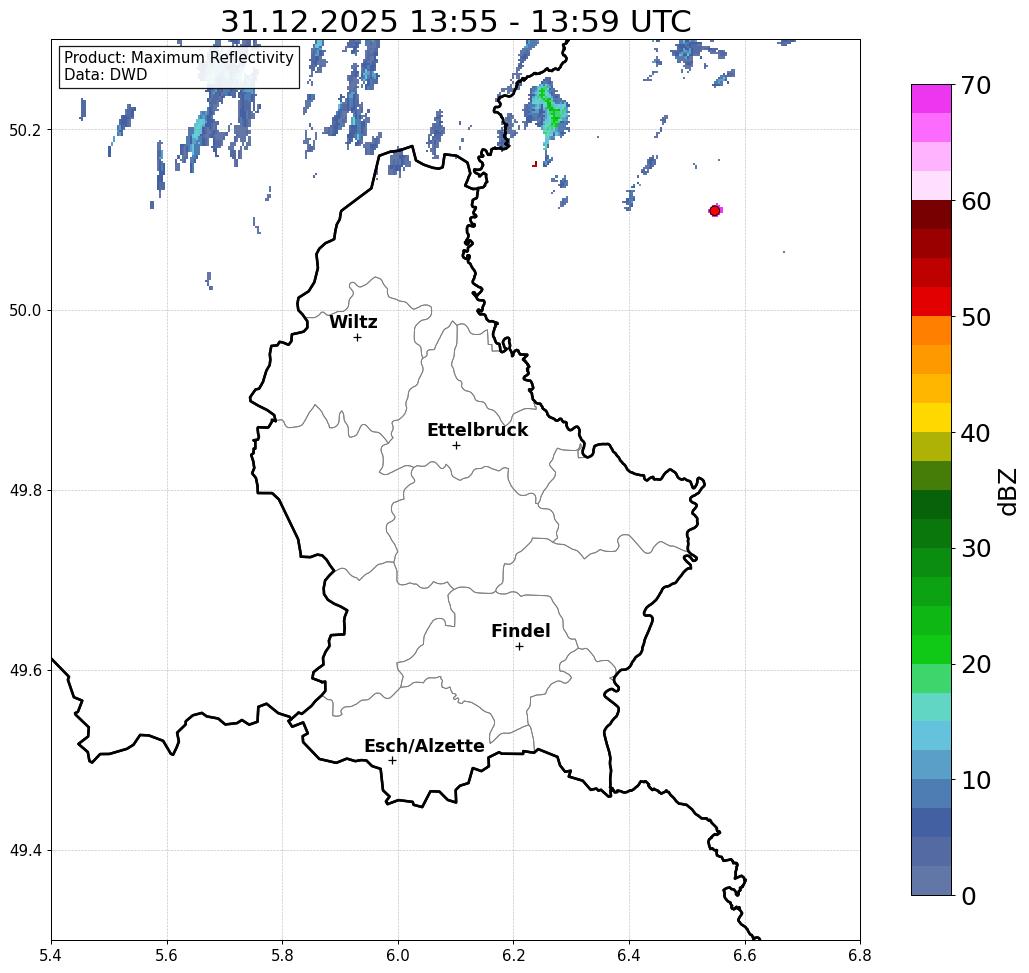Click the Ettelbruck station cross marker
The width and height of the screenshot is (1029, 973).
457,445
